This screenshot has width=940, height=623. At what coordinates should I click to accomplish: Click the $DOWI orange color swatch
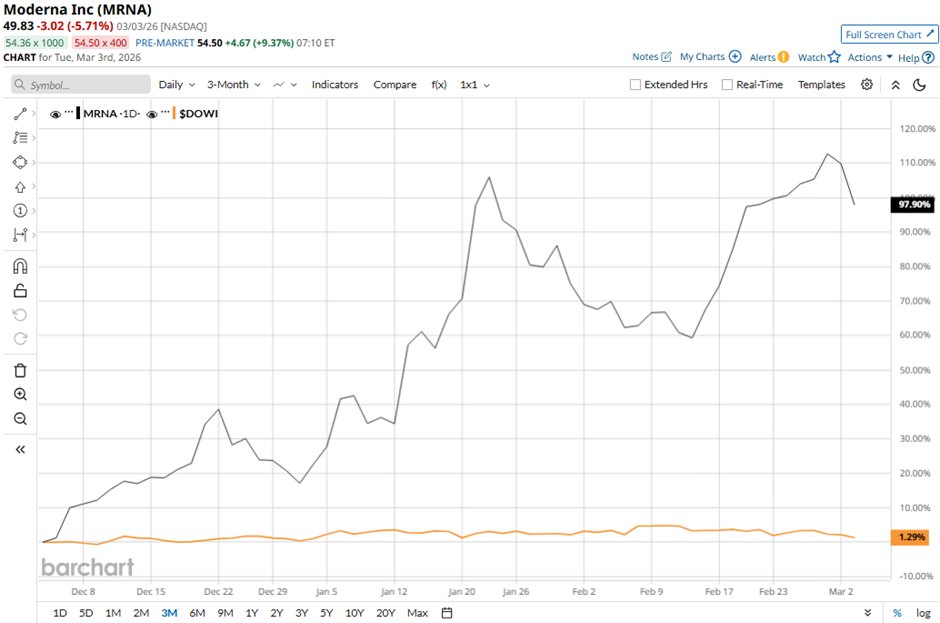point(174,113)
